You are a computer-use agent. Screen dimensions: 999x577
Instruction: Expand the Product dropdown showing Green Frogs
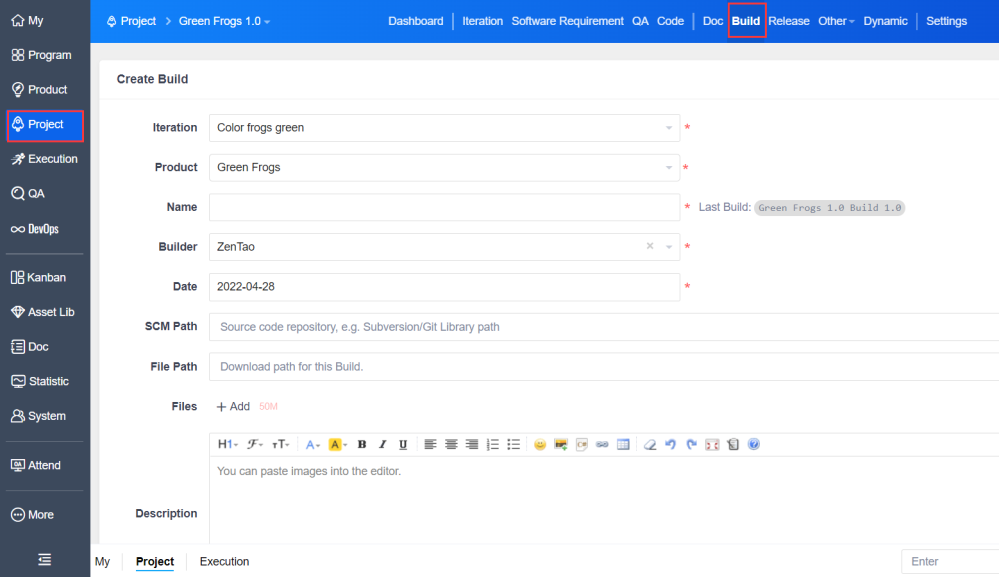[444, 168]
